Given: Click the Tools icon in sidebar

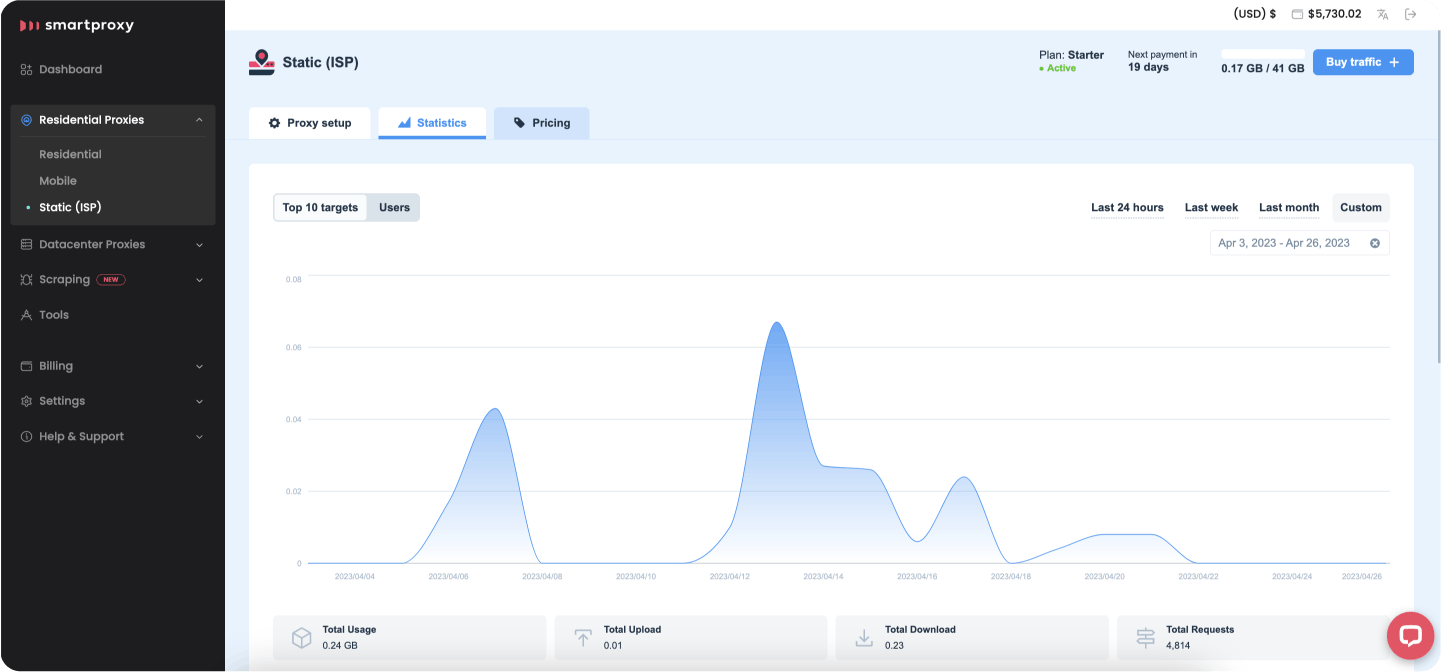Looking at the screenshot, I should pyautogui.click(x=27, y=315).
